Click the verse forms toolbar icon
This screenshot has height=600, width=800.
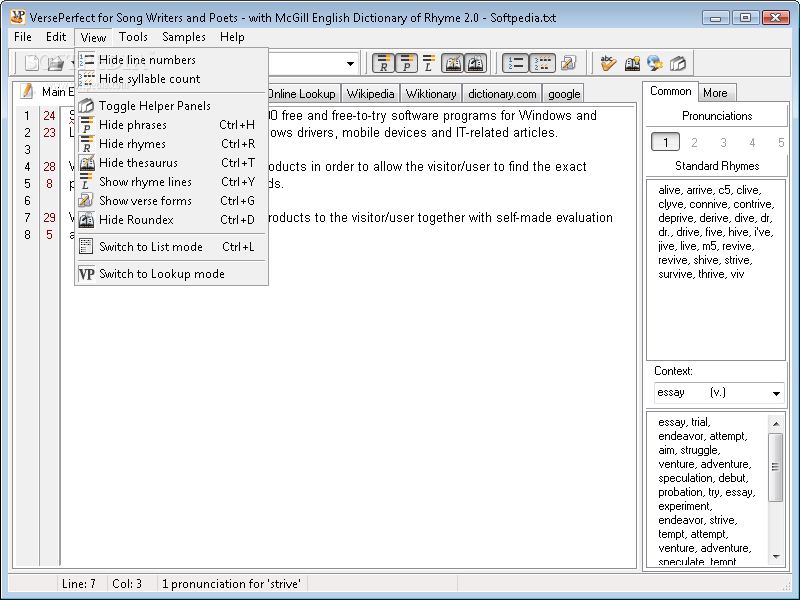tap(568, 63)
